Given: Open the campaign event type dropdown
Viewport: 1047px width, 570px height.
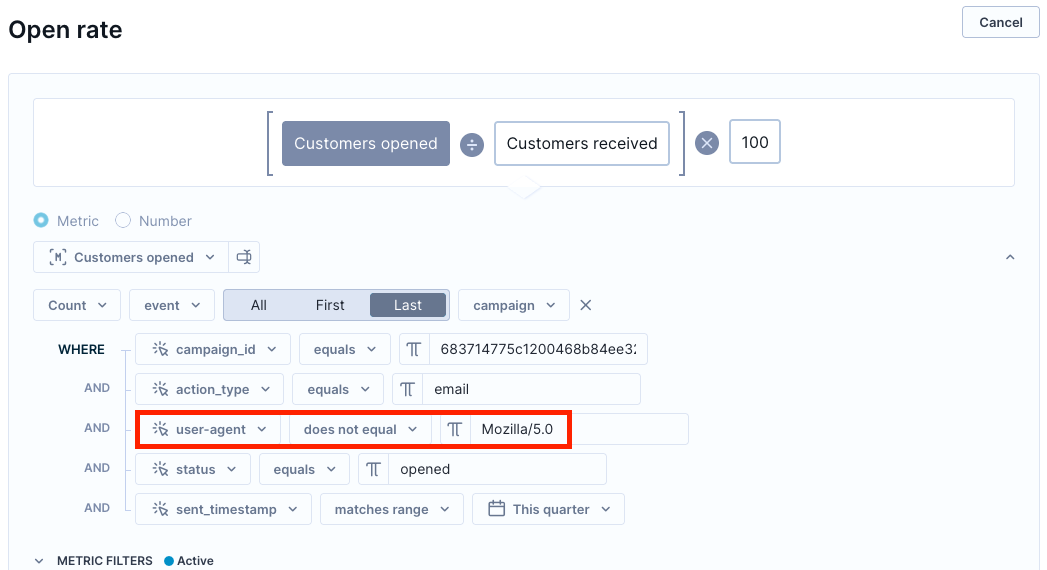Looking at the screenshot, I should pyautogui.click(x=513, y=305).
